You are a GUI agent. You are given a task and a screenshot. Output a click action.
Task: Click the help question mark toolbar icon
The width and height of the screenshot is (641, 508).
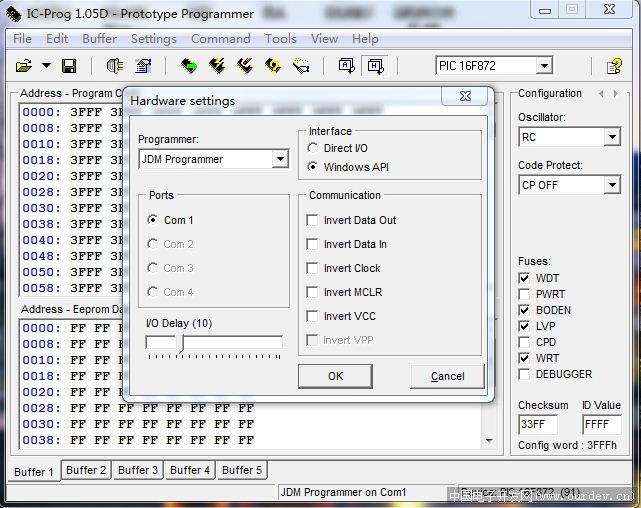tap(614, 66)
